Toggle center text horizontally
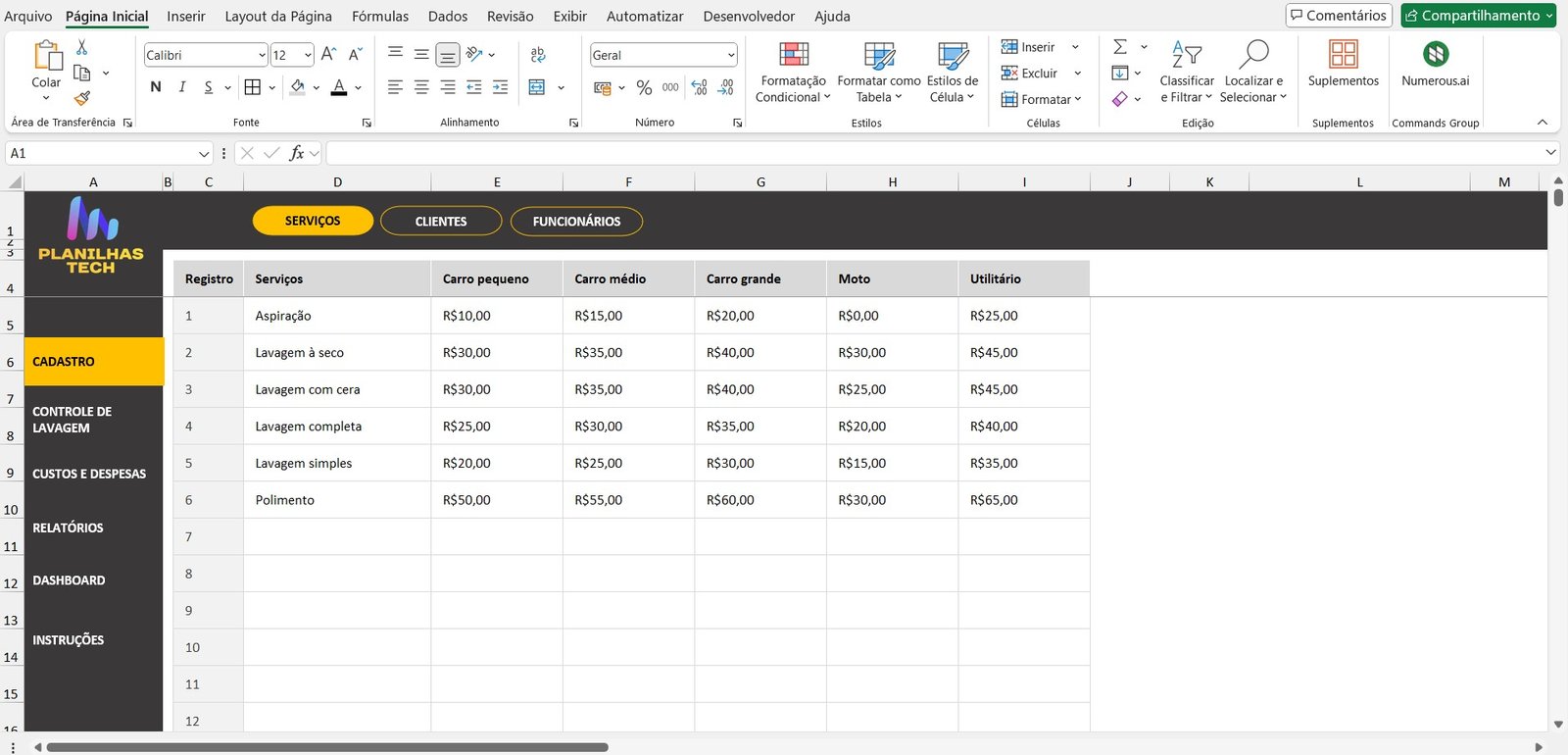This screenshot has width=1568, height=755. [x=421, y=87]
